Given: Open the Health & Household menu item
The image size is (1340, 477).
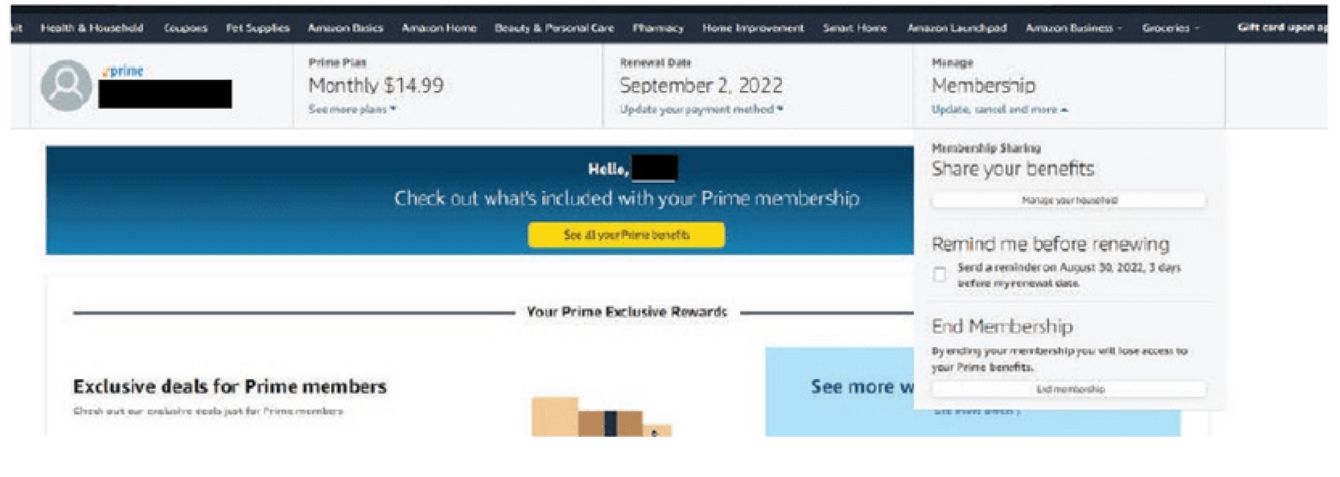Looking at the screenshot, I should pyautogui.click(x=92, y=28).
